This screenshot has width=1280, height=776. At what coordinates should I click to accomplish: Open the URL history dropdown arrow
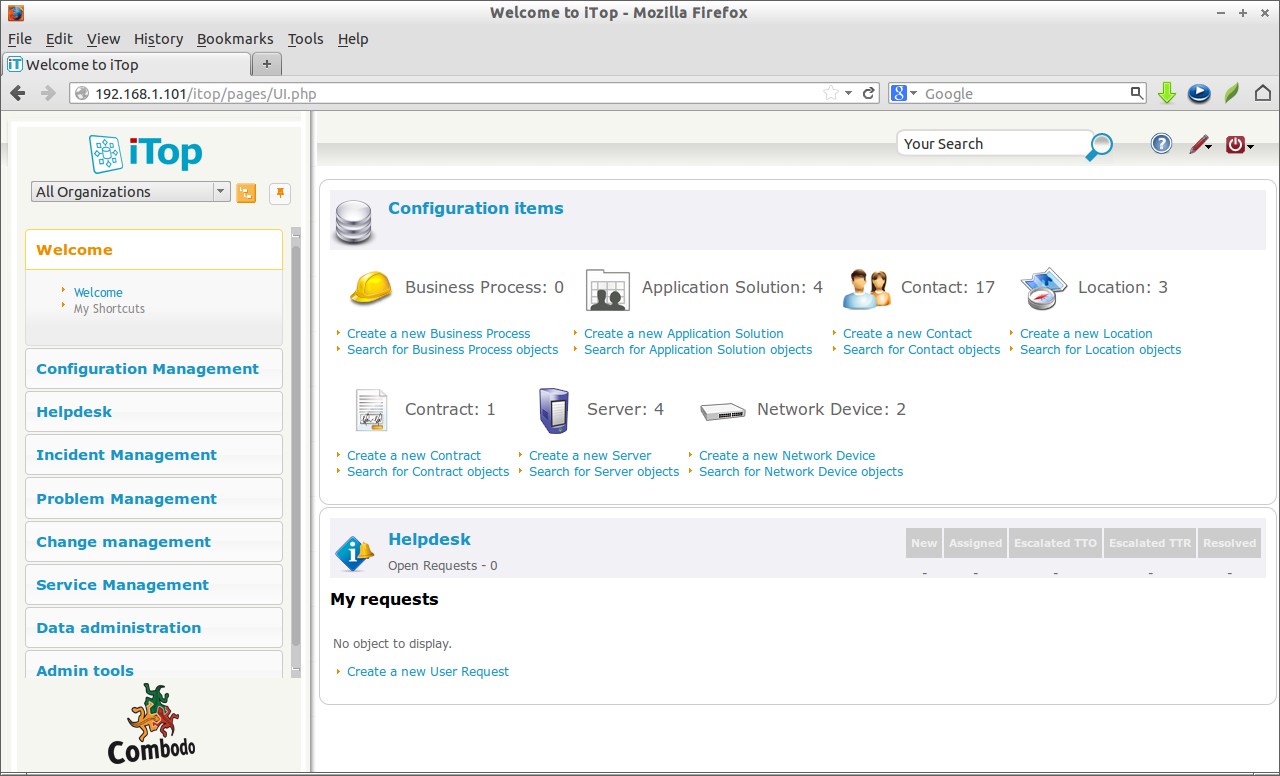pos(849,93)
